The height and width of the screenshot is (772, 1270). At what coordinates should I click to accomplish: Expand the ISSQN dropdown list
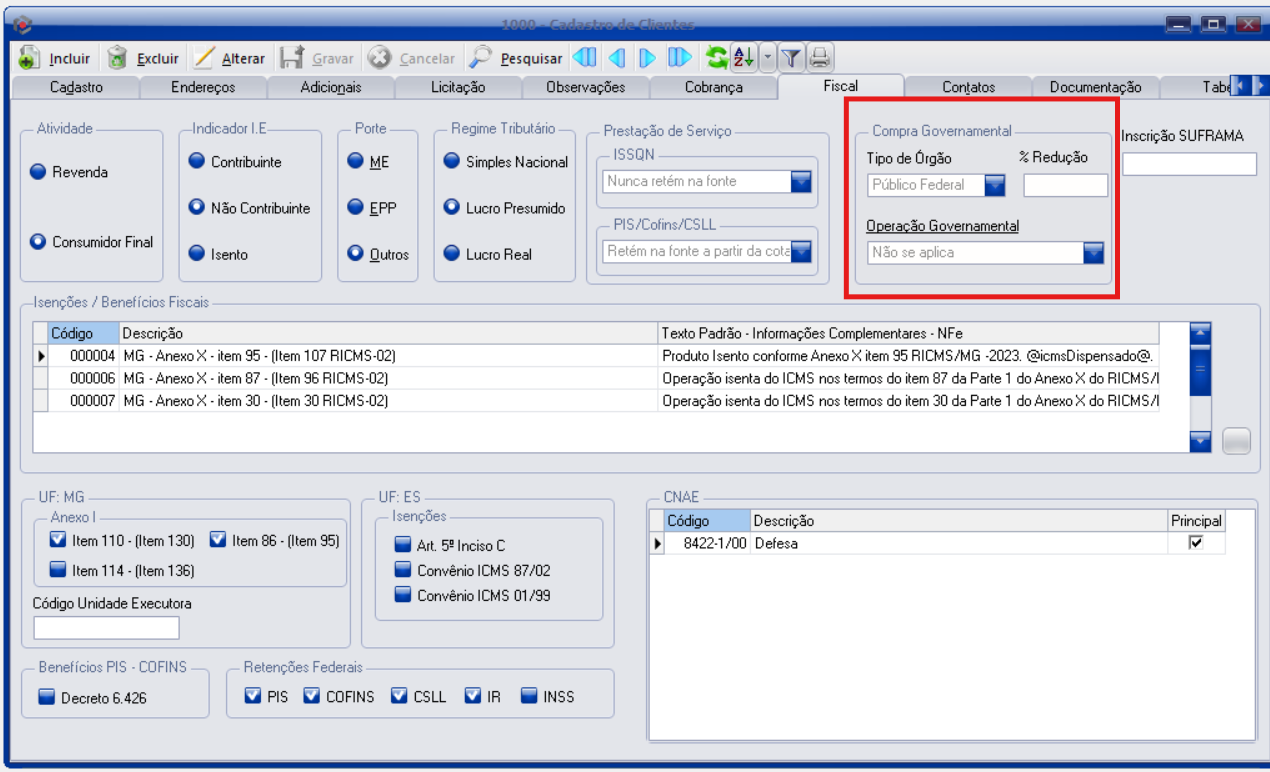[x=801, y=181]
